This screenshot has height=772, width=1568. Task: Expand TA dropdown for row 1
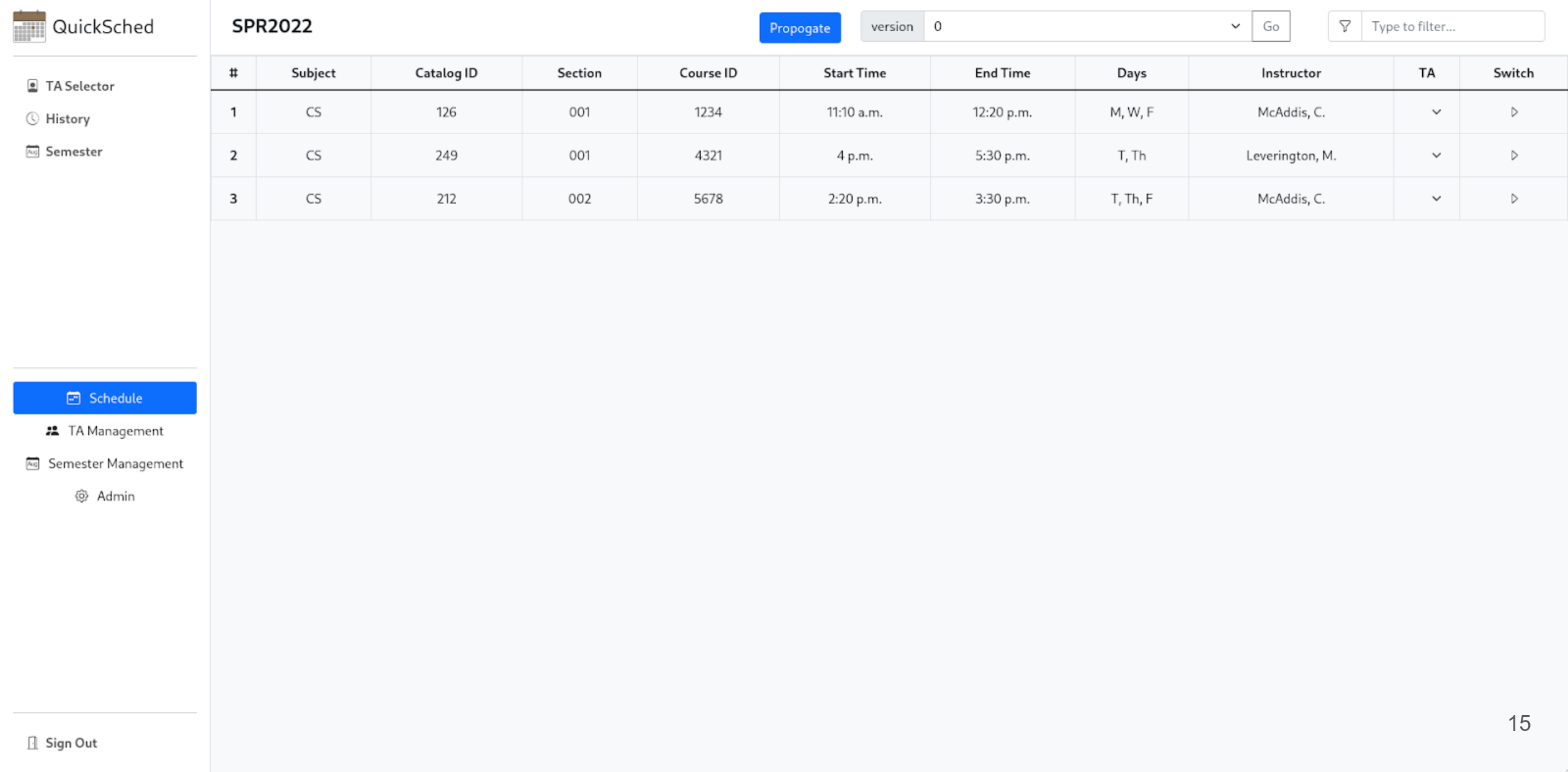(x=1436, y=112)
